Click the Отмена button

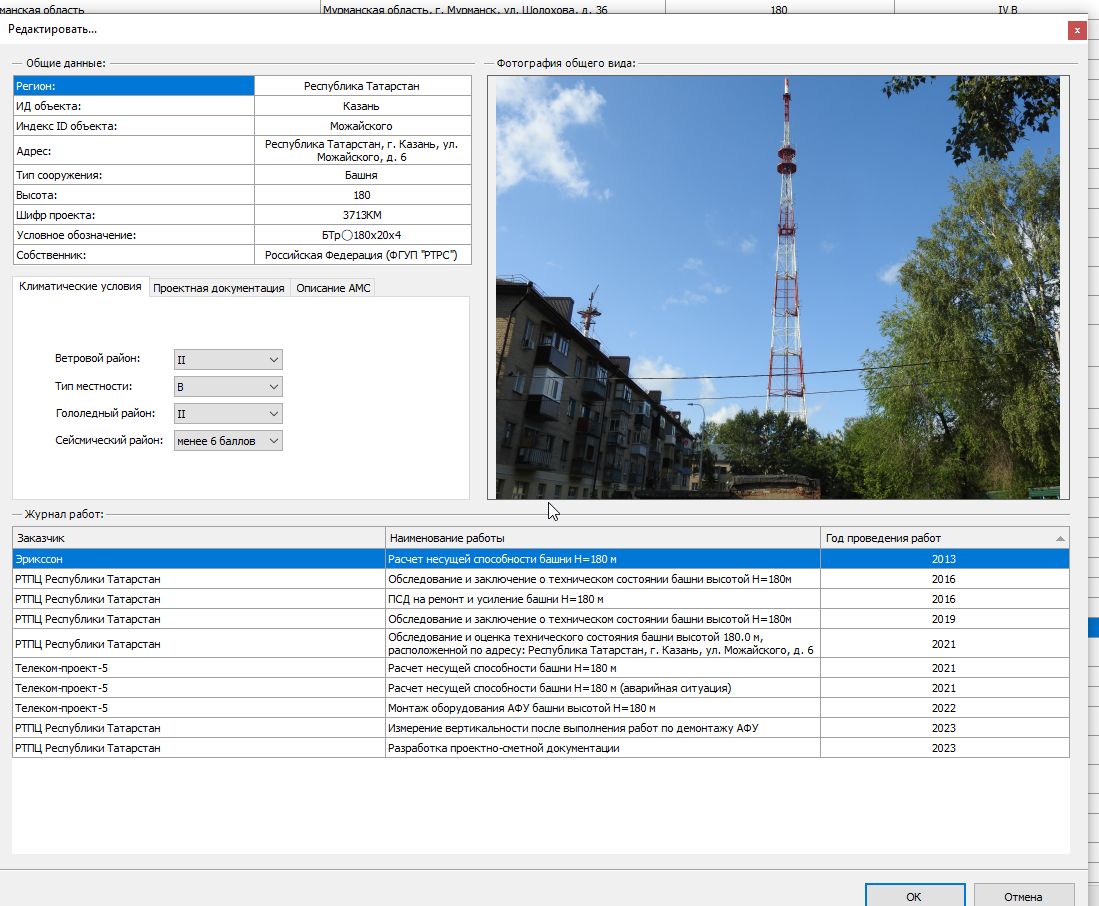coord(1023,895)
